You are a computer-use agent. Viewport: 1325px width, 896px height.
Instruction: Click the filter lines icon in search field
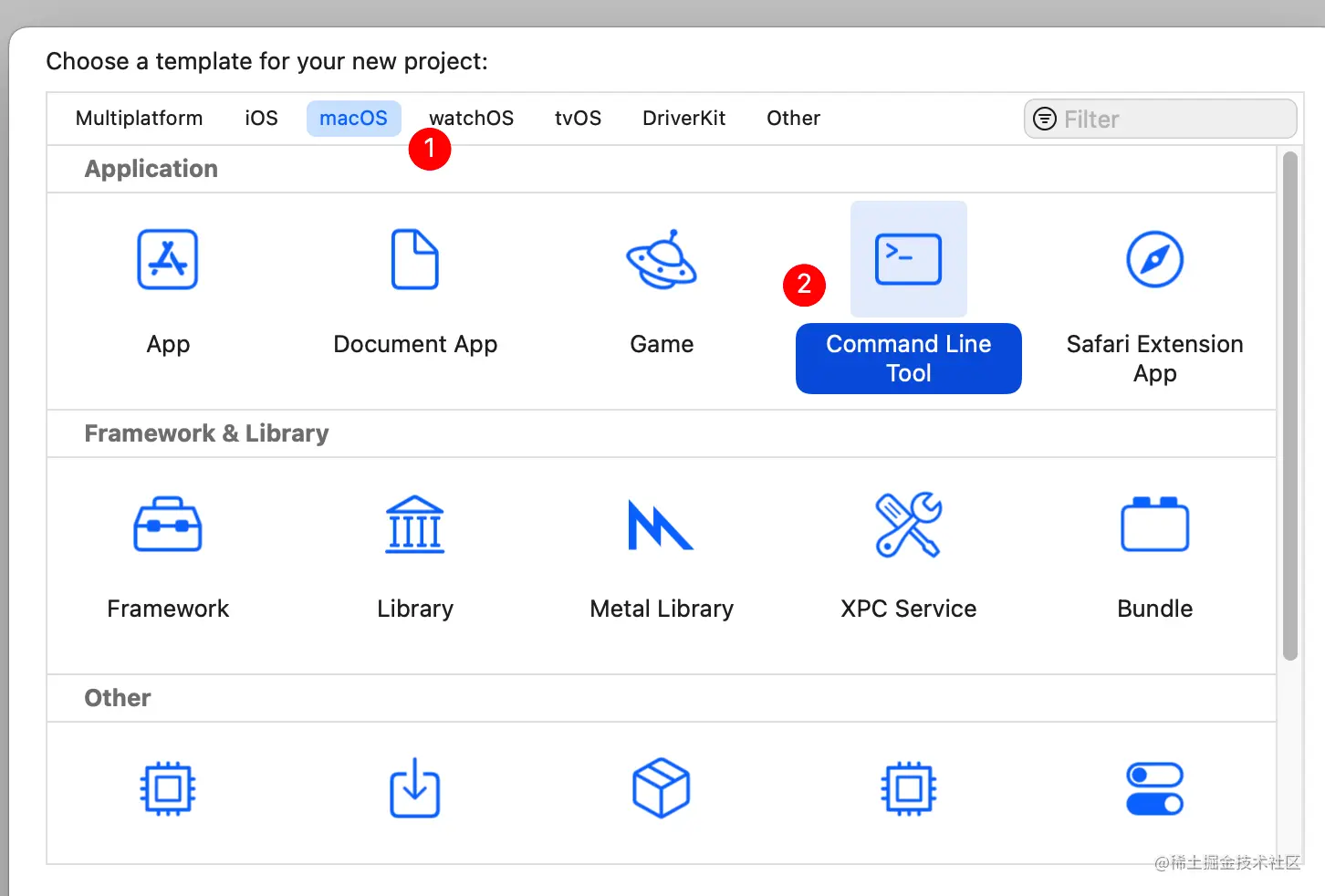tap(1045, 119)
